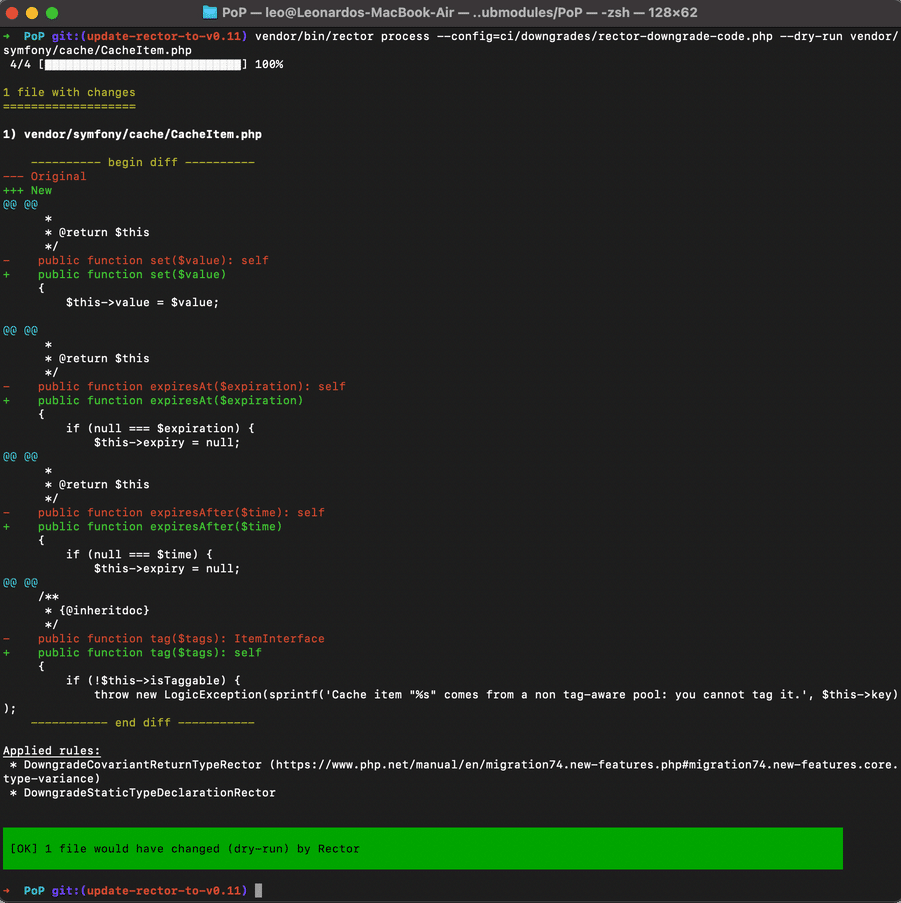
Task: Click DowngradeStaticTypeDeclarationRector rule name
Action: pos(149,792)
